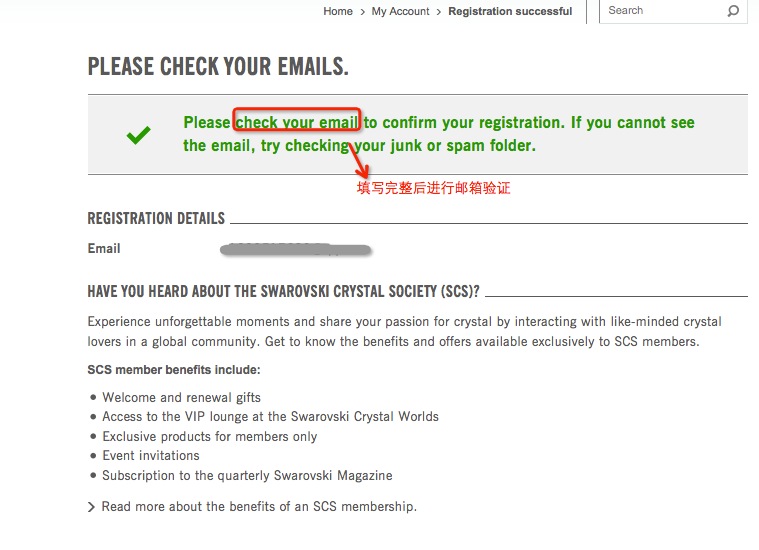Viewport: 759px width, 550px height.
Task: Click the blurred email address value
Action: pyautogui.click(x=296, y=249)
